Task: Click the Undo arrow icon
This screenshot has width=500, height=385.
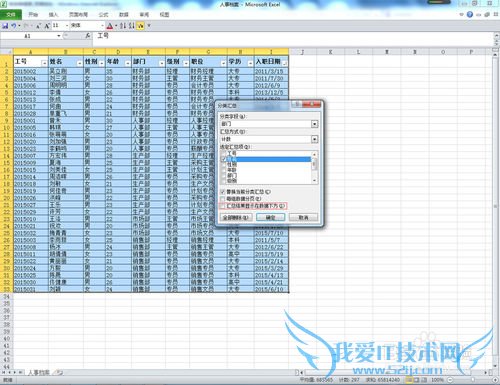Action: pos(14,26)
